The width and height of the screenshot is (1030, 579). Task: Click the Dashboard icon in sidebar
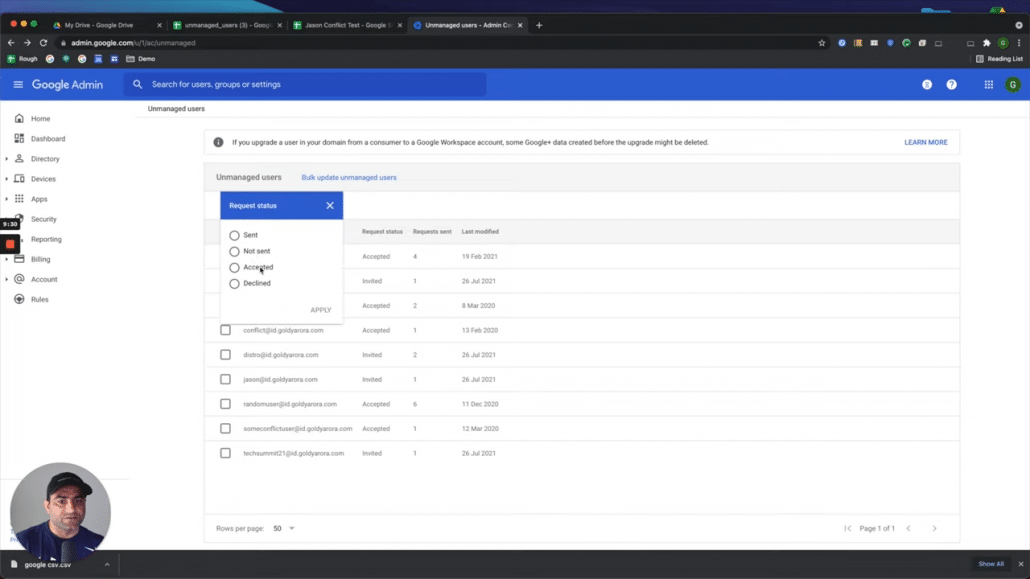[x=19, y=139]
